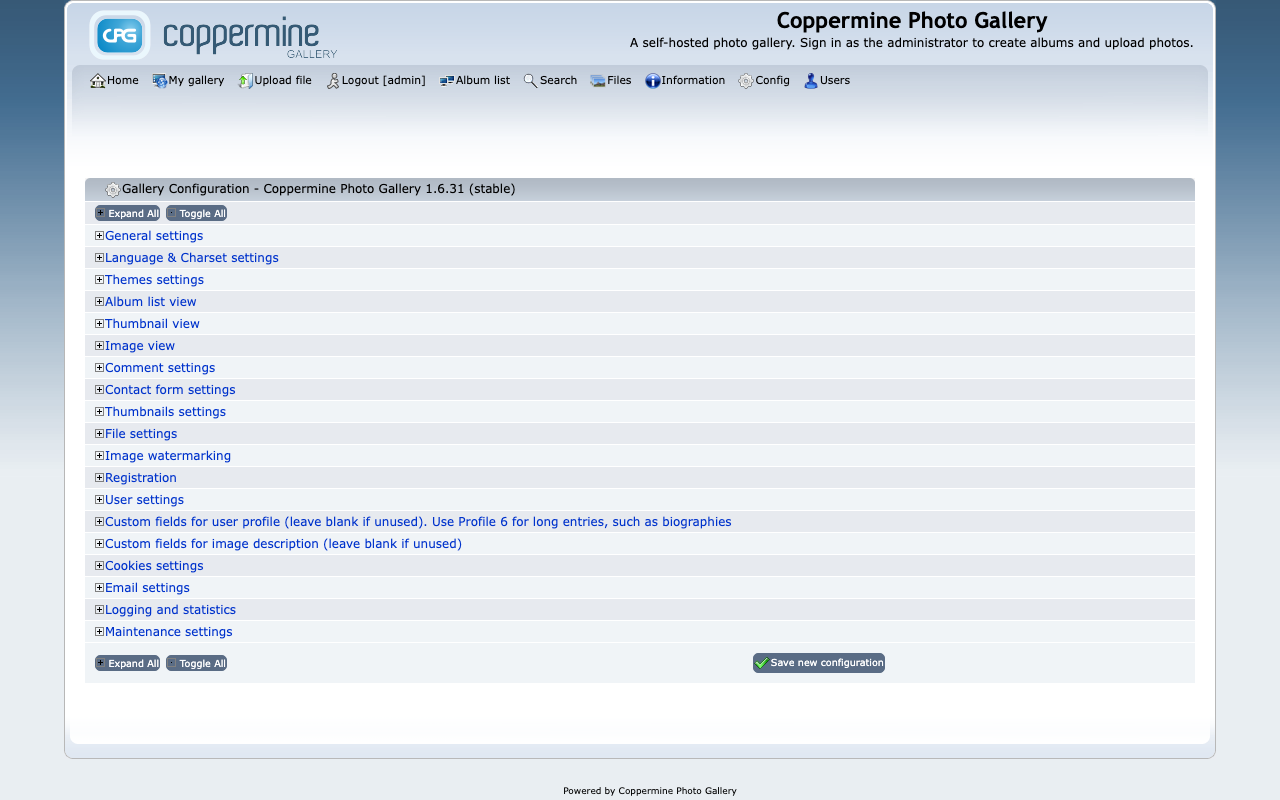
Task: Go to the Config menu item
Action: click(764, 81)
